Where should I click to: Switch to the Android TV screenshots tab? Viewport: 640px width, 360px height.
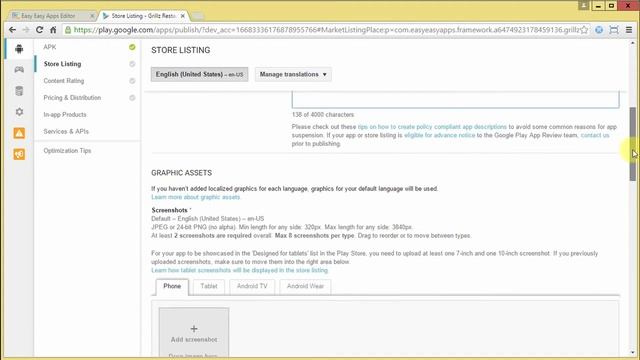252,287
